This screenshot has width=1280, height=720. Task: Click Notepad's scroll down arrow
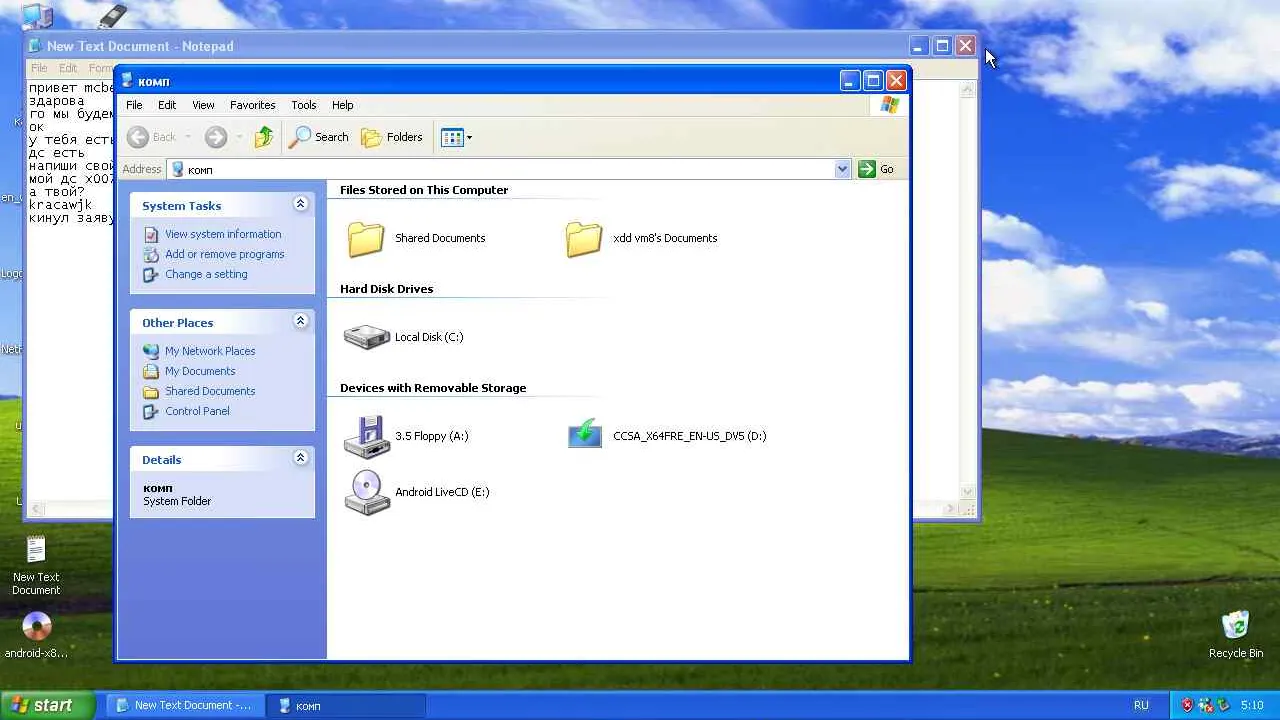(967, 491)
